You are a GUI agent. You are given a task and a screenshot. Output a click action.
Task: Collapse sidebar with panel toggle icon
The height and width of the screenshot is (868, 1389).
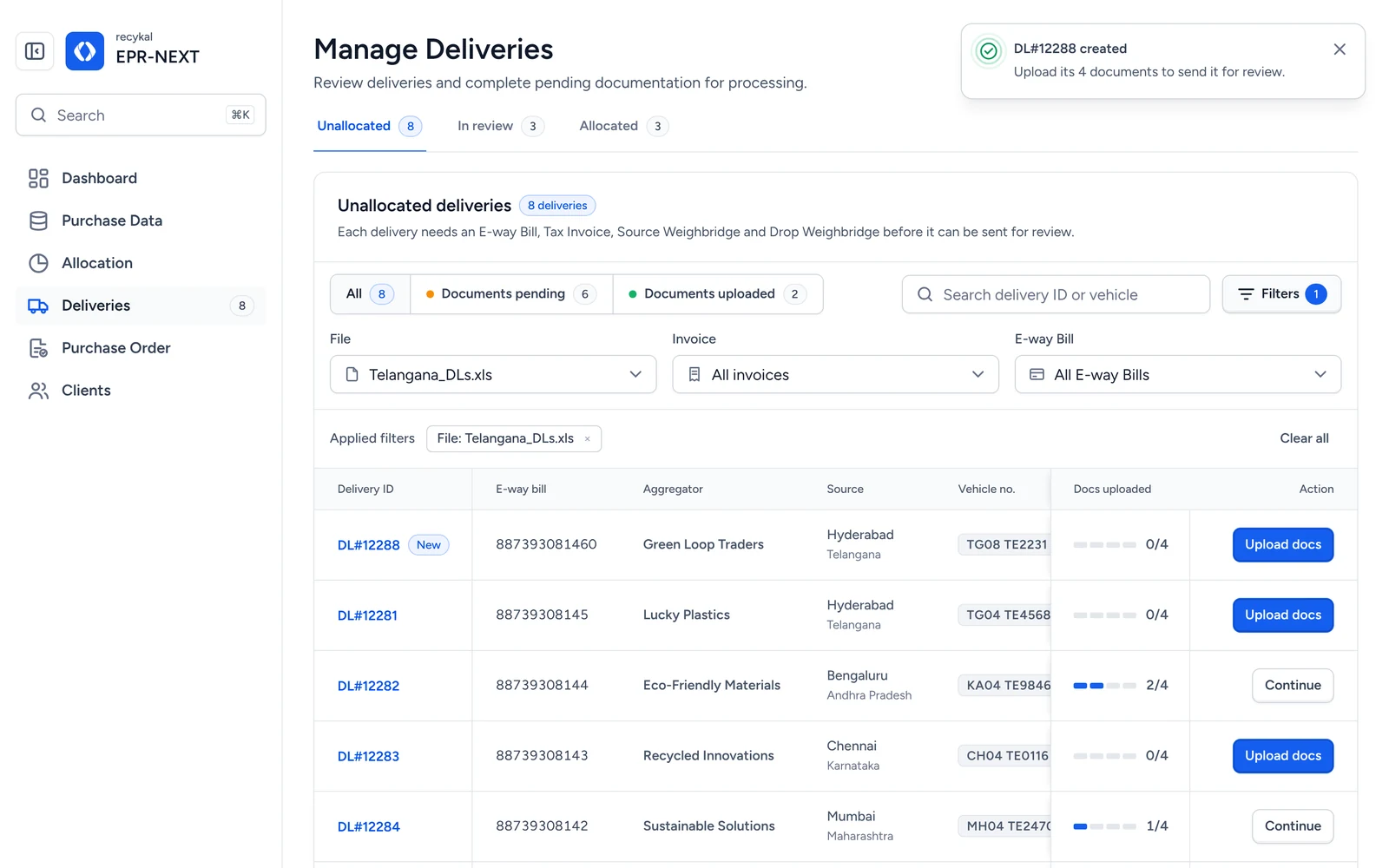click(35, 51)
